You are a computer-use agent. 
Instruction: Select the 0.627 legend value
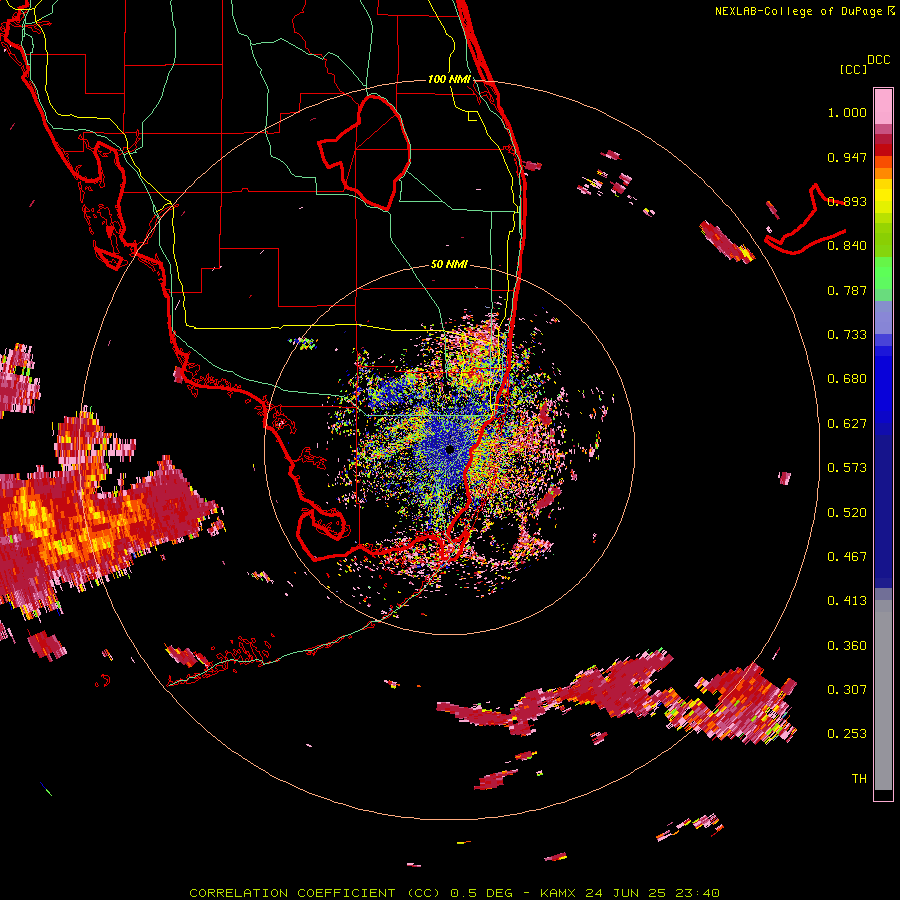pyautogui.click(x=847, y=424)
